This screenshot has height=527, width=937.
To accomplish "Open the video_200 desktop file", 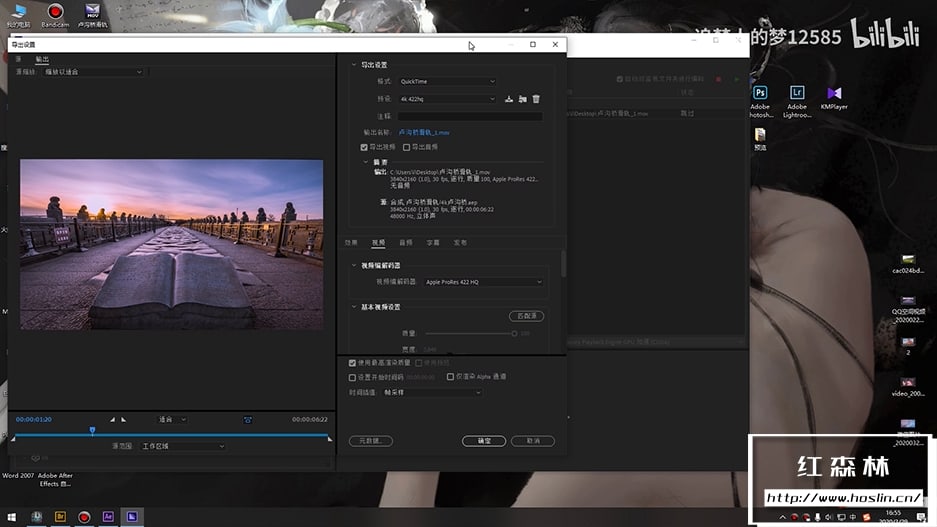I will pyautogui.click(x=908, y=387).
